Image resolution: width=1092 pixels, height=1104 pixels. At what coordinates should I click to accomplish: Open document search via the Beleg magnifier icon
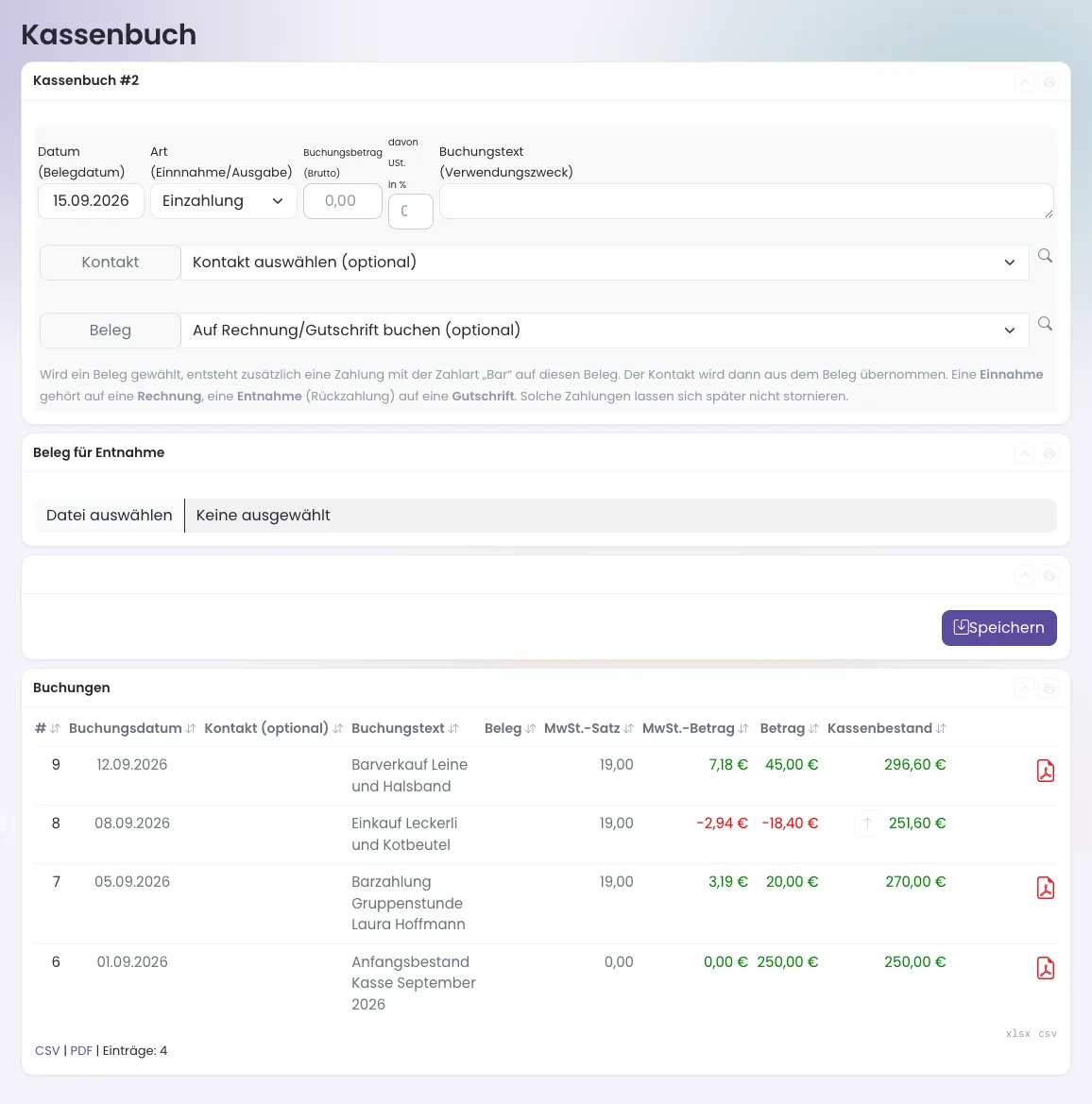click(1045, 324)
